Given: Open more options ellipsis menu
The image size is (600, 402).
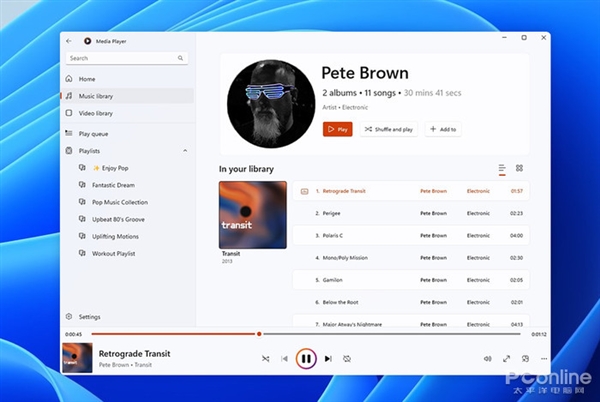Looking at the screenshot, I should [x=544, y=359].
